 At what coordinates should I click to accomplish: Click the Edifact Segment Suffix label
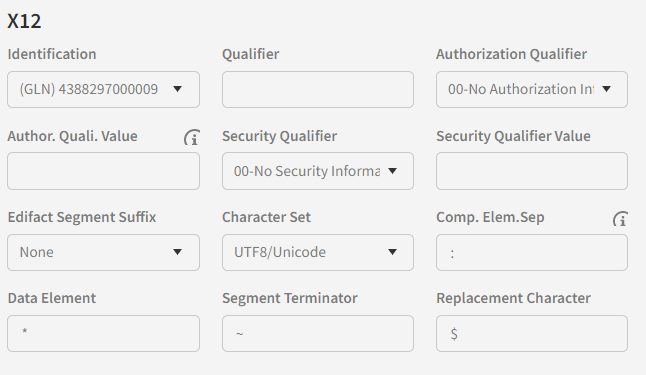82,217
